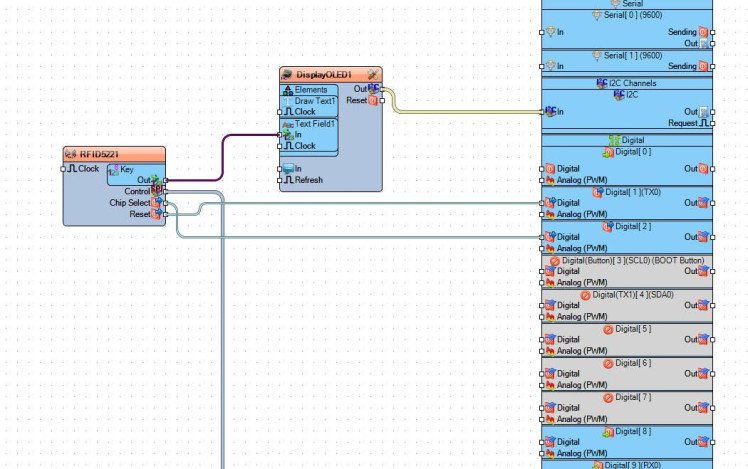
Task: Click the I2C In pin on the board
Action: pyautogui.click(x=549, y=111)
